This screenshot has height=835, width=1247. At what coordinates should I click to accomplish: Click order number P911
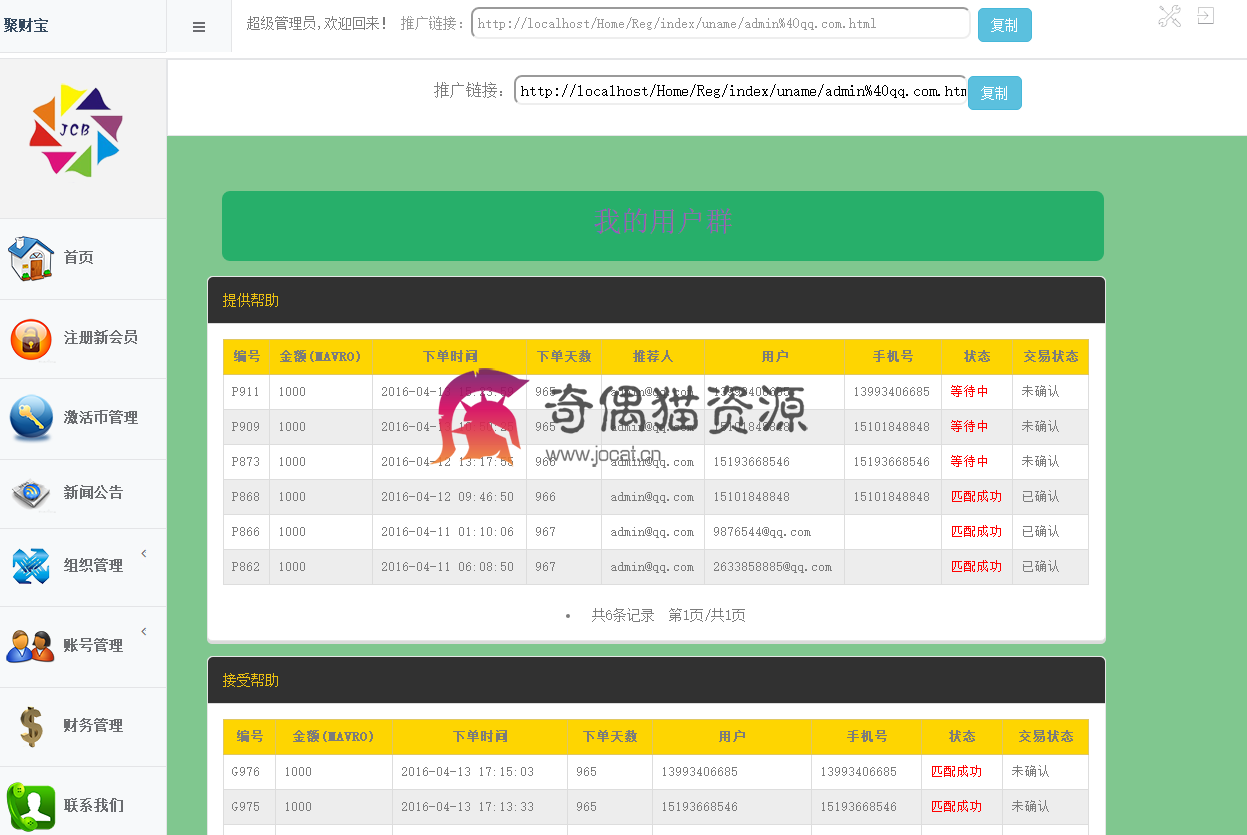(x=245, y=392)
